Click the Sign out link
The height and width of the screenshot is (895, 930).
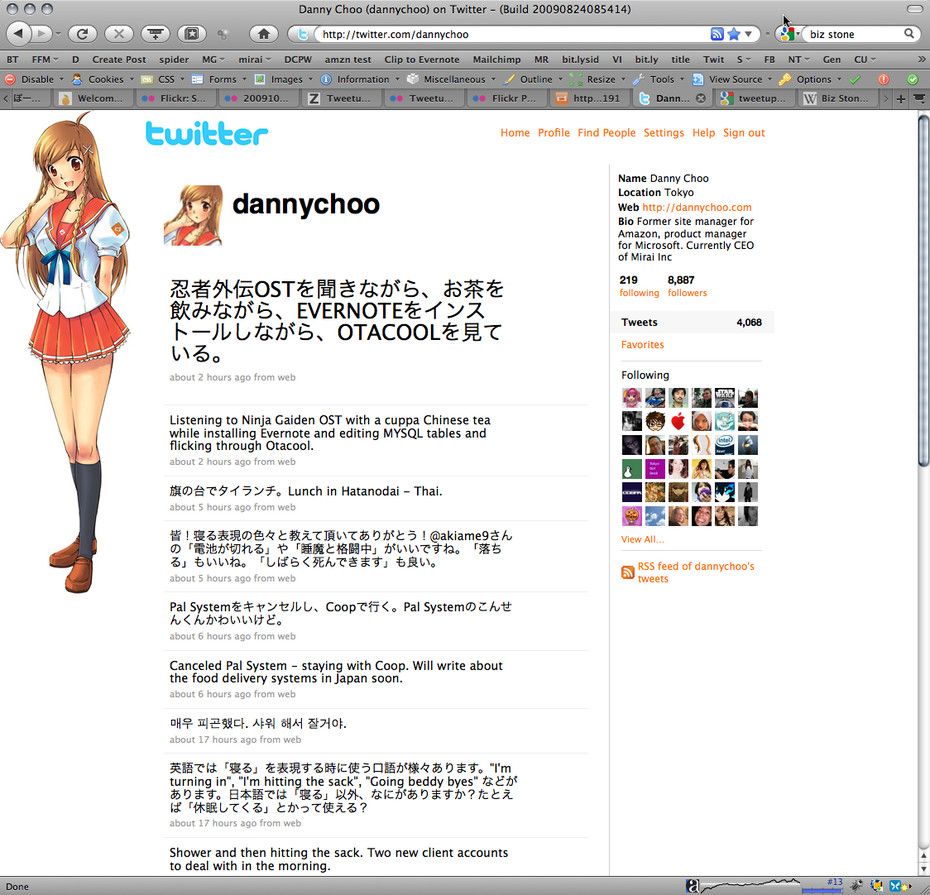point(744,133)
